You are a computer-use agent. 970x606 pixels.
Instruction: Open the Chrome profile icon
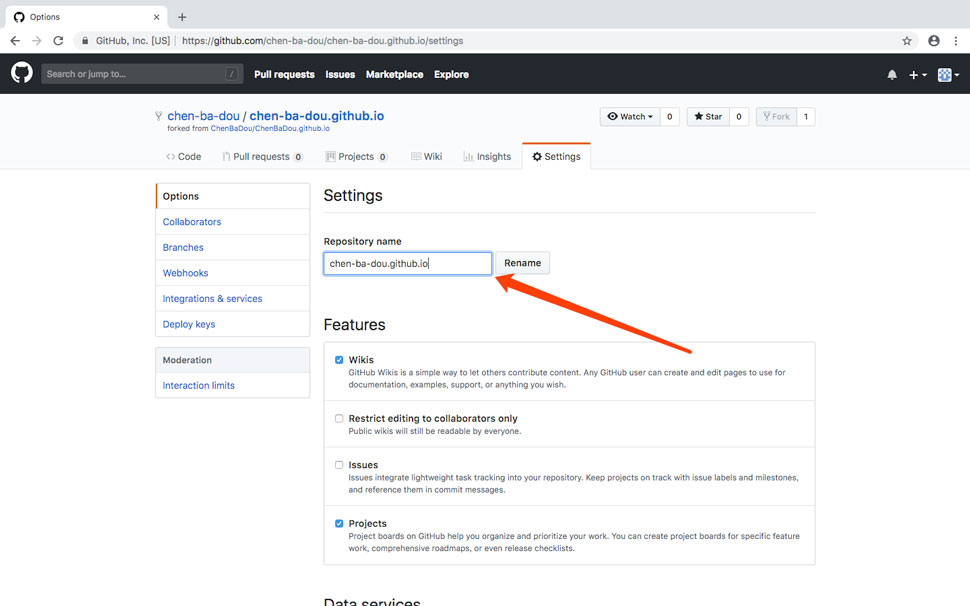tap(934, 41)
